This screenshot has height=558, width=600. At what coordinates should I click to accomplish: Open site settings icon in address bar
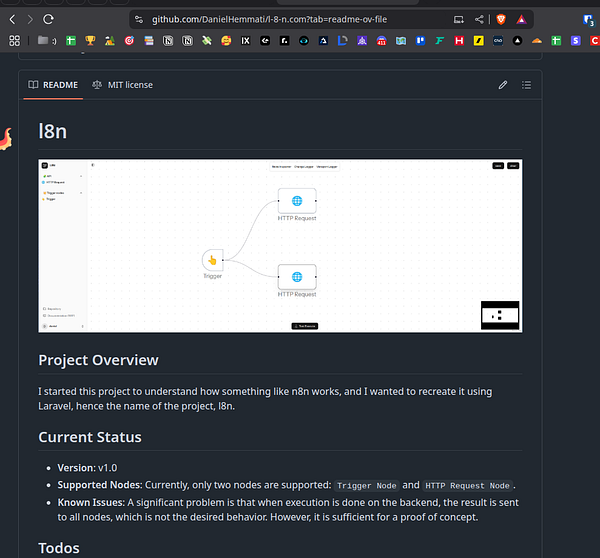click(139, 20)
